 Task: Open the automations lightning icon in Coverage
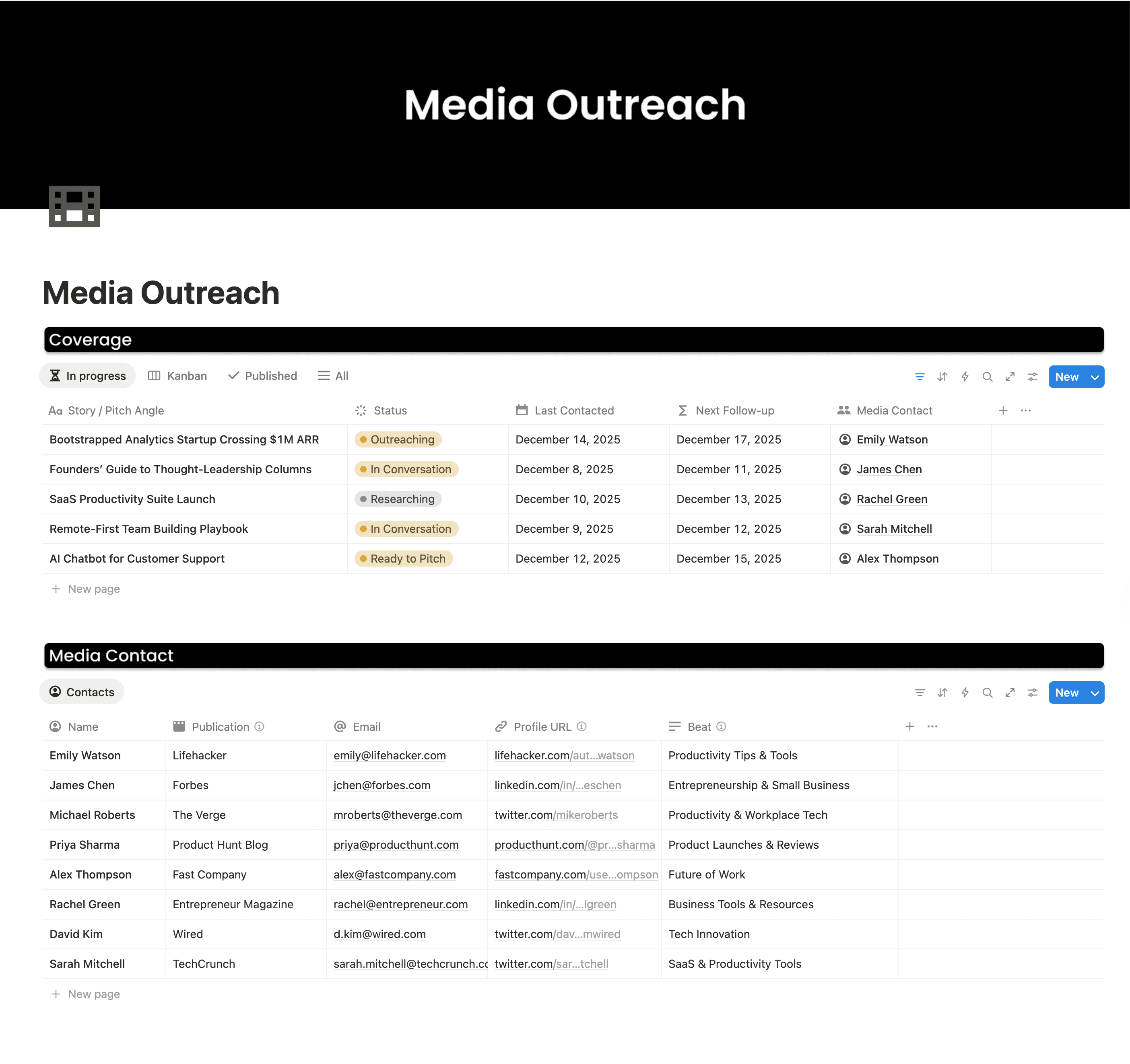965,377
